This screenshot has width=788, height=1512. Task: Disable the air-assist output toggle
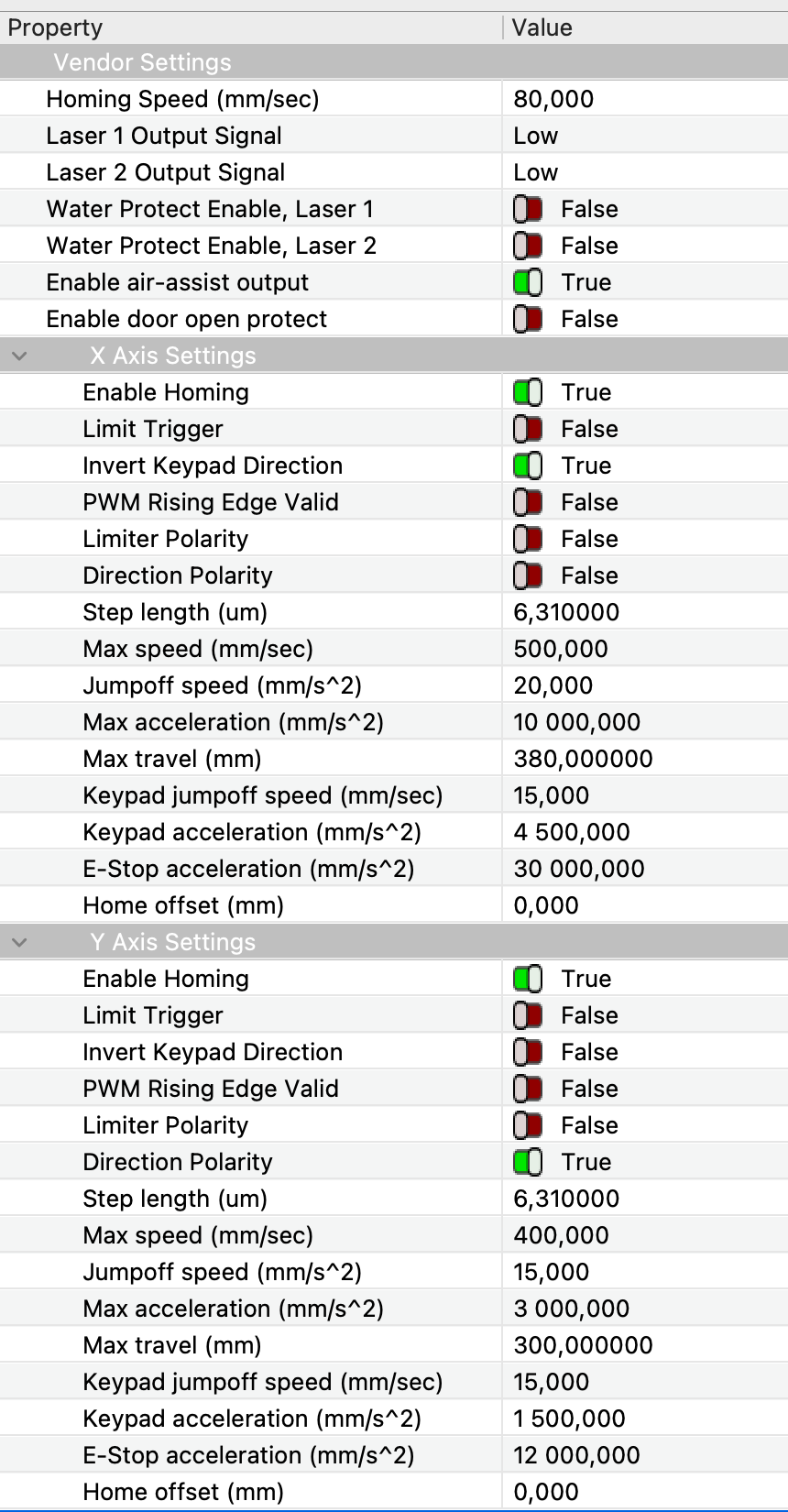tap(528, 282)
